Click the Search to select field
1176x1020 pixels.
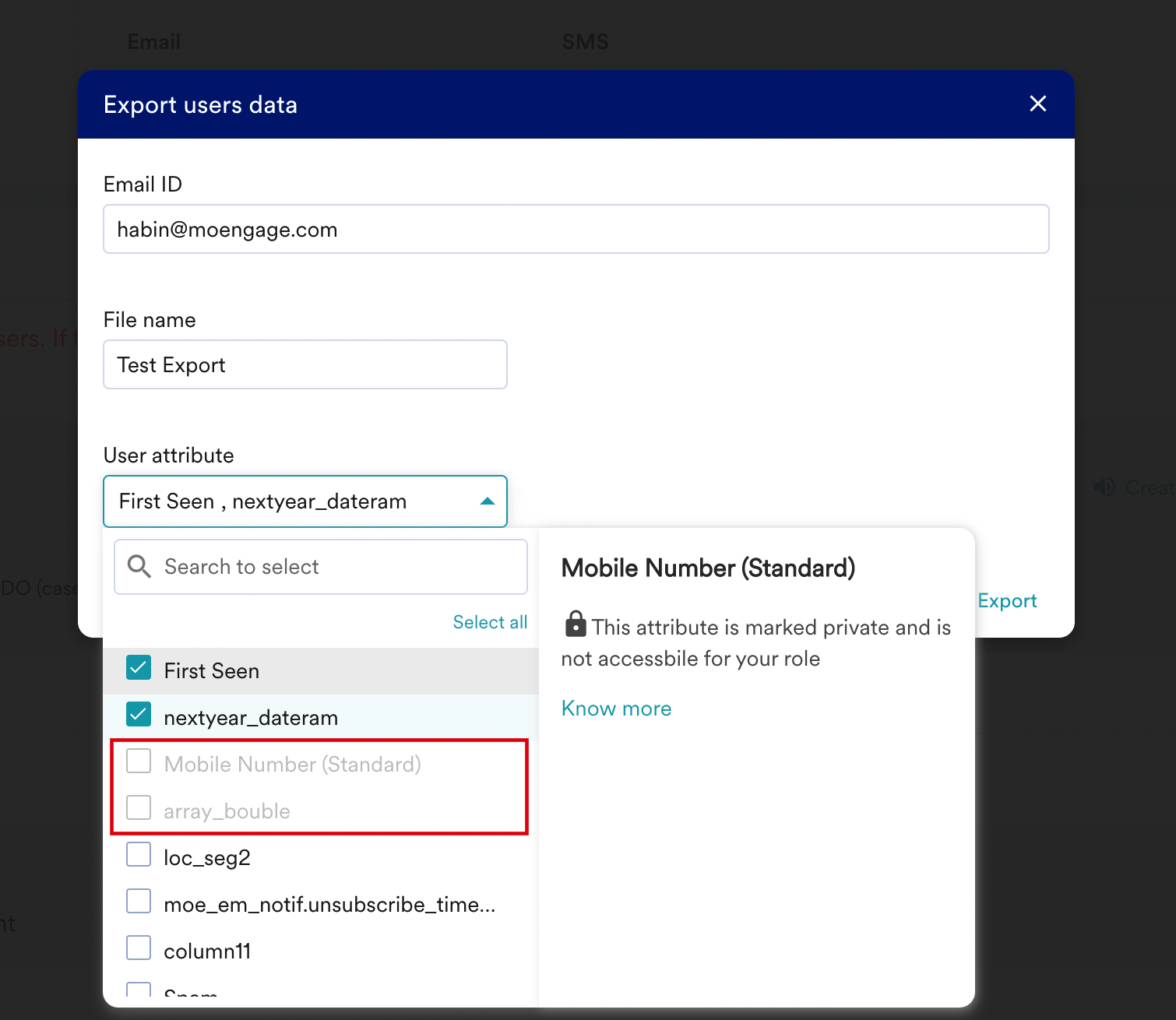click(x=335, y=567)
